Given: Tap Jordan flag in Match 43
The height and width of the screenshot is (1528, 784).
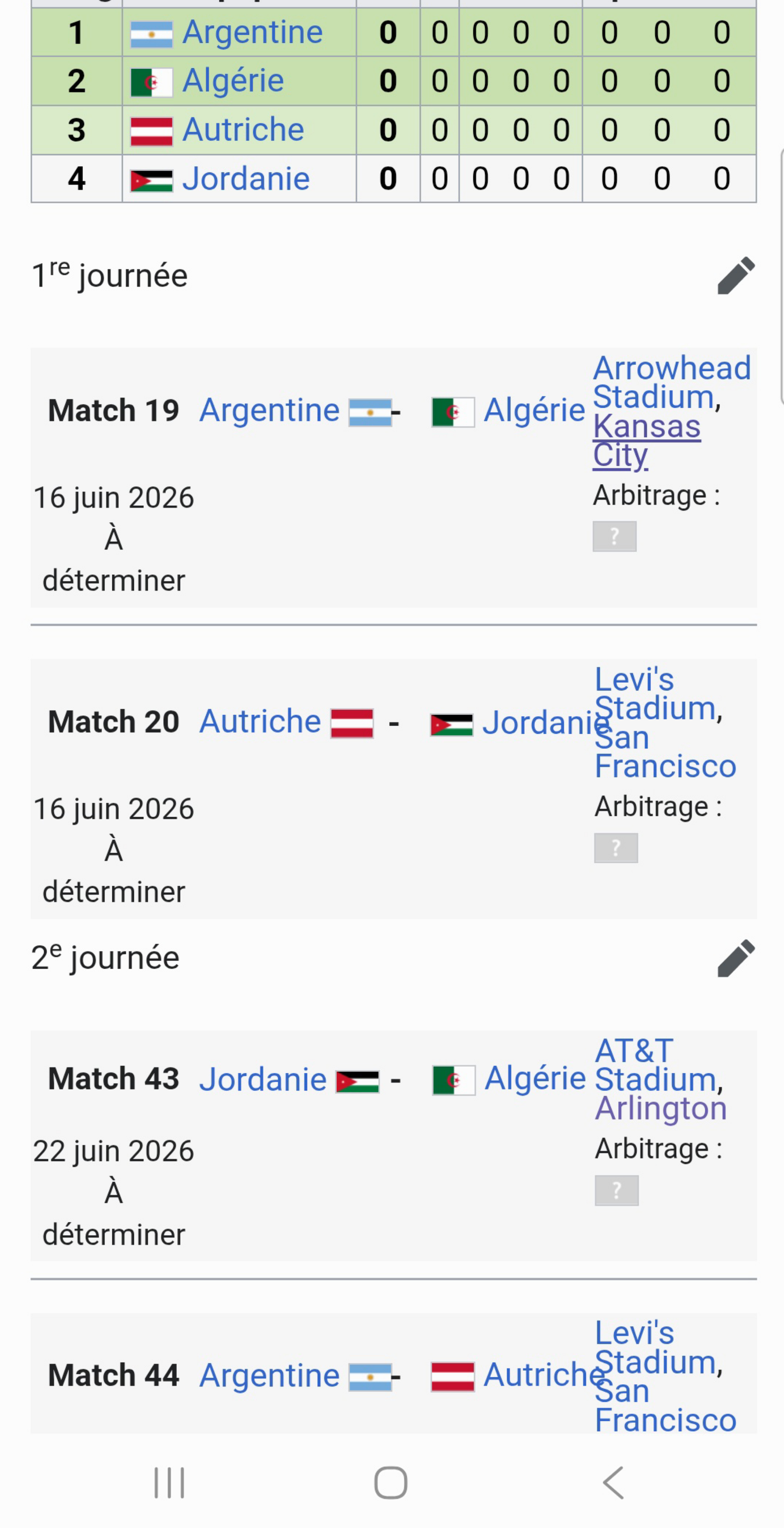Looking at the screenshot, I should coord(357,1081).
